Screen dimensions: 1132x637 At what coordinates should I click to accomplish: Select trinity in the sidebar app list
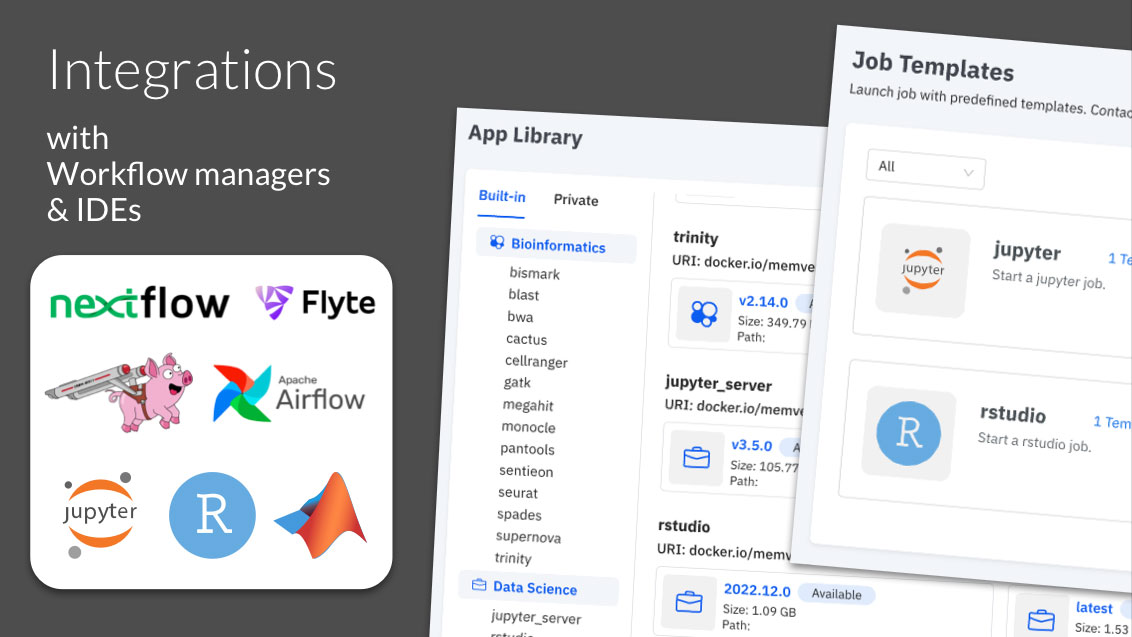pos(513,558)
